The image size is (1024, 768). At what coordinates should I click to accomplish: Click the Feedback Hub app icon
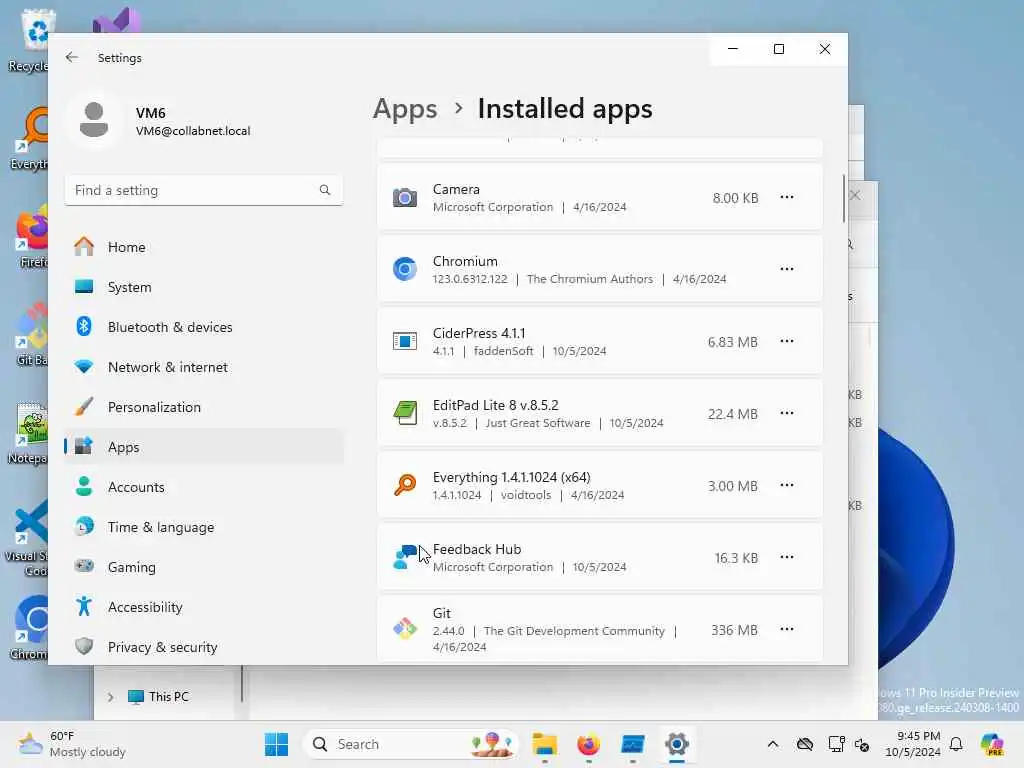[405, 557]
